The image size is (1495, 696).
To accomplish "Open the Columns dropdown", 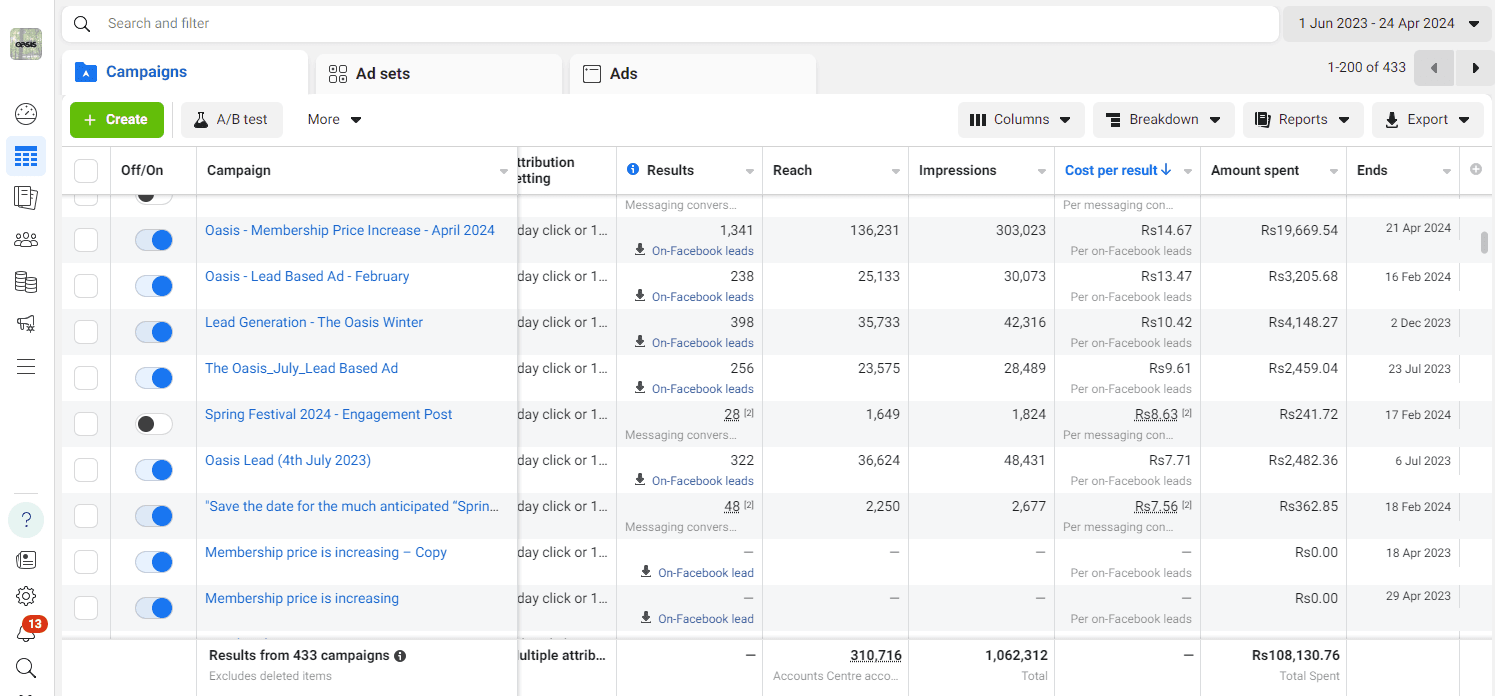I will click(x=1020, y=119).
